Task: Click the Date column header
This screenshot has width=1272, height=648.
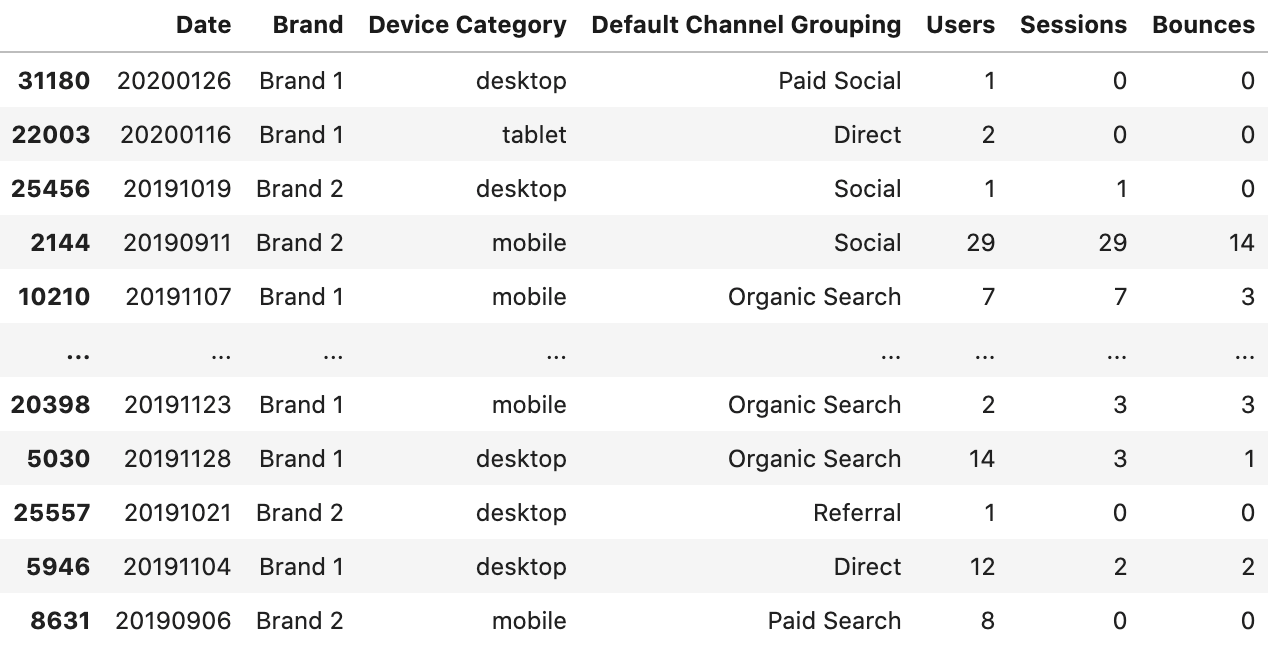Action: [203, 26]
